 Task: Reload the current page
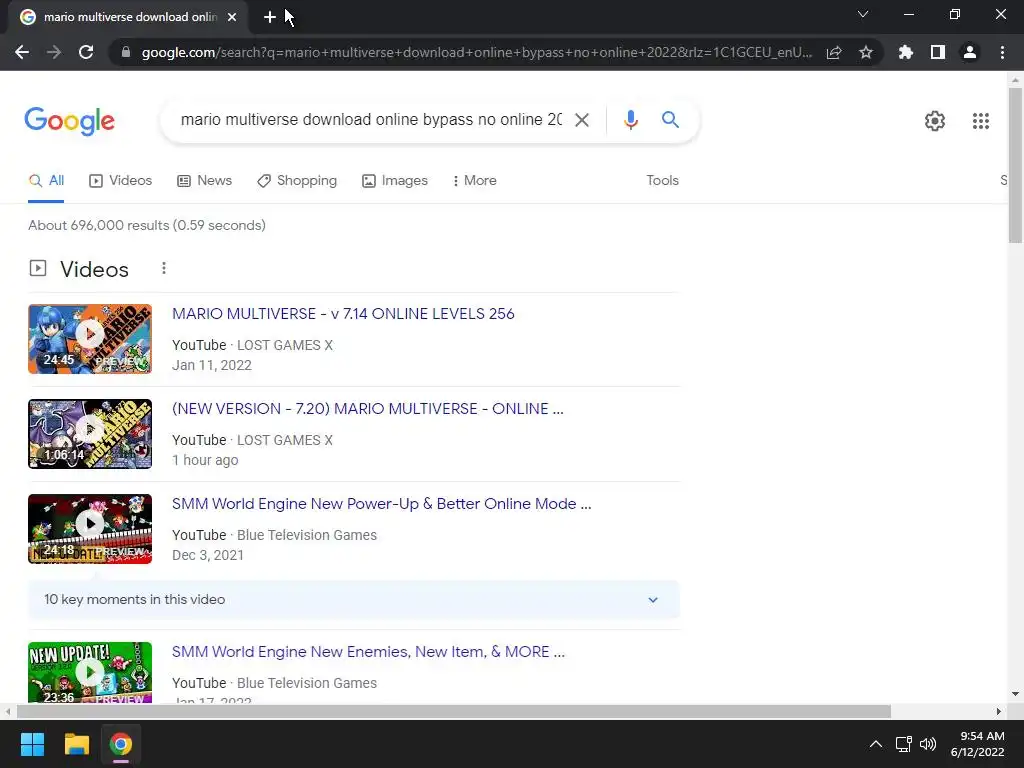pyautogui.click(x=86, y=52)
